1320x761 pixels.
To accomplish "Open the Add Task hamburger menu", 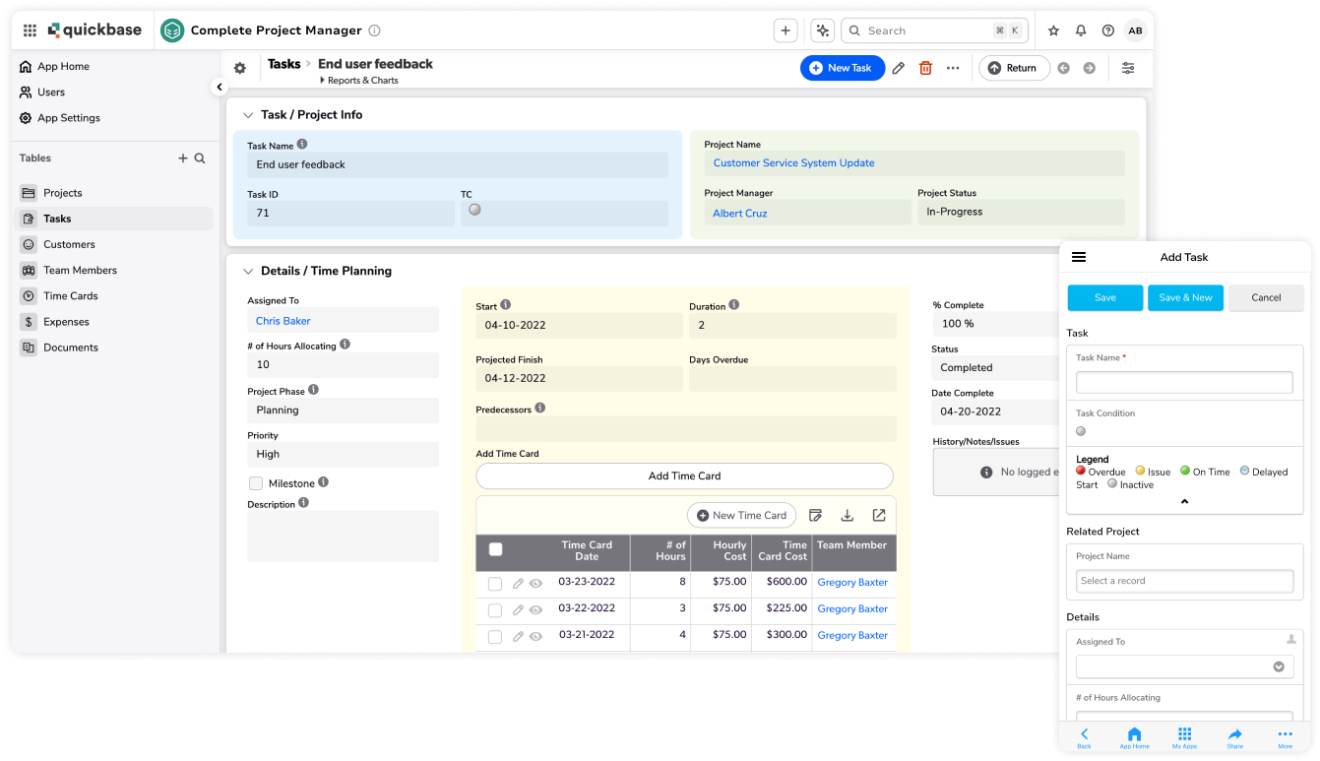I will coord(1079,257).
